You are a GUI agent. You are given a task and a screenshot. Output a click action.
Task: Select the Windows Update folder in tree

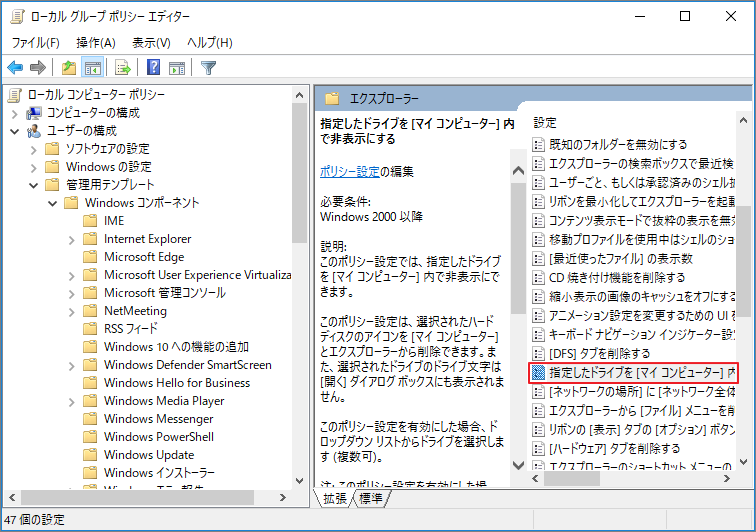coord(148,455)
